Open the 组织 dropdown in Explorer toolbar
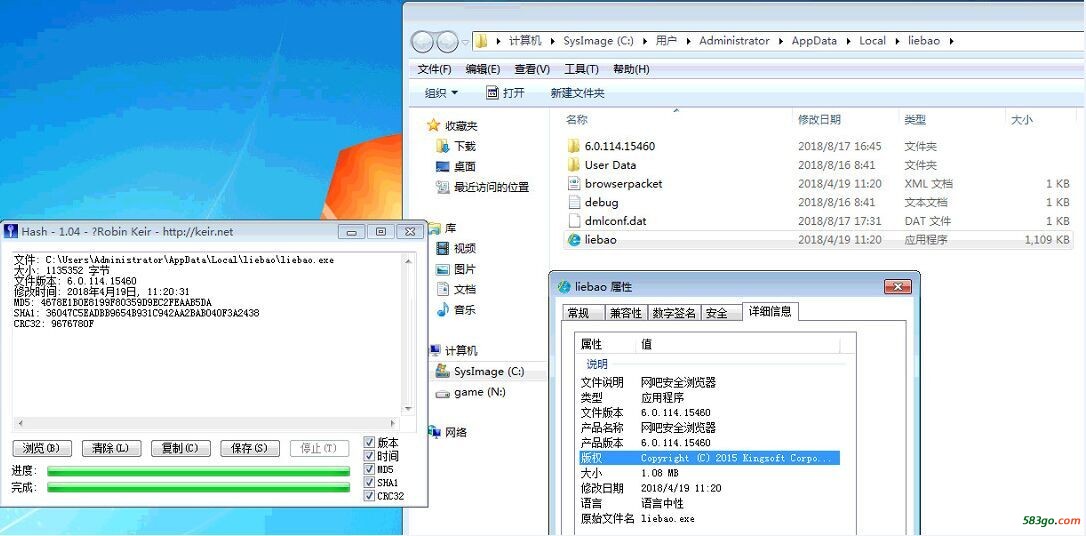This screenshot has height=536, width=1086. pos(442,93)
